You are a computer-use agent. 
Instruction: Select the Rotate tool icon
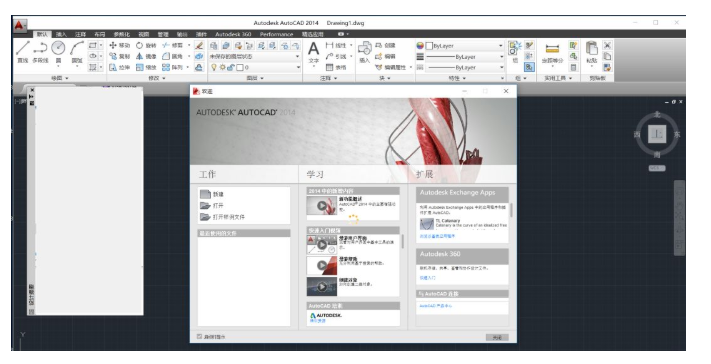[x=140, y=45]
